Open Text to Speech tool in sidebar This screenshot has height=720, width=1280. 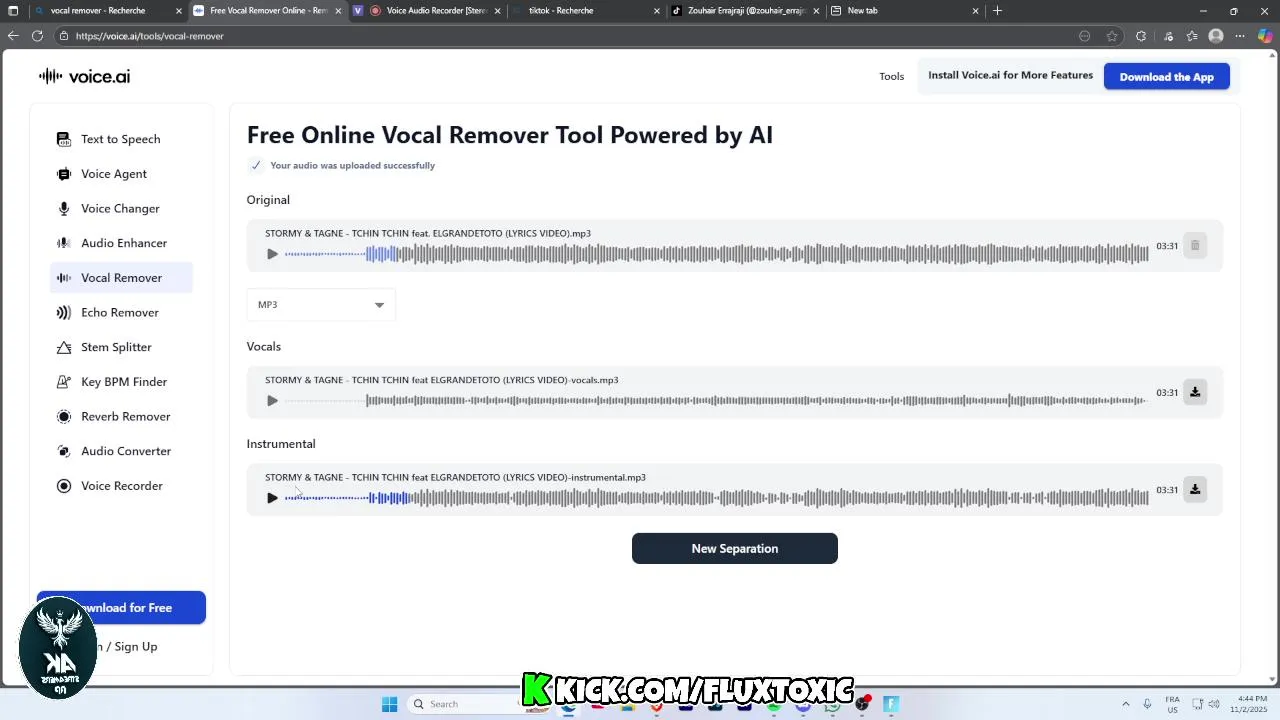coord(120,139)
